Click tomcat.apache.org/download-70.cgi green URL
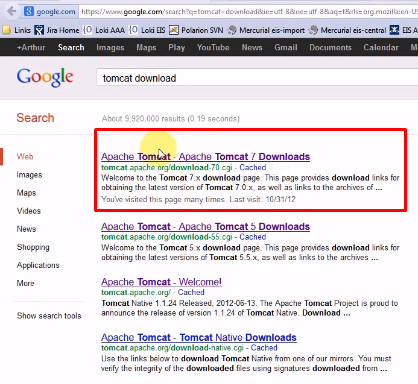The width and height of the screenshot is (418, 384). (x=167, y=167)
